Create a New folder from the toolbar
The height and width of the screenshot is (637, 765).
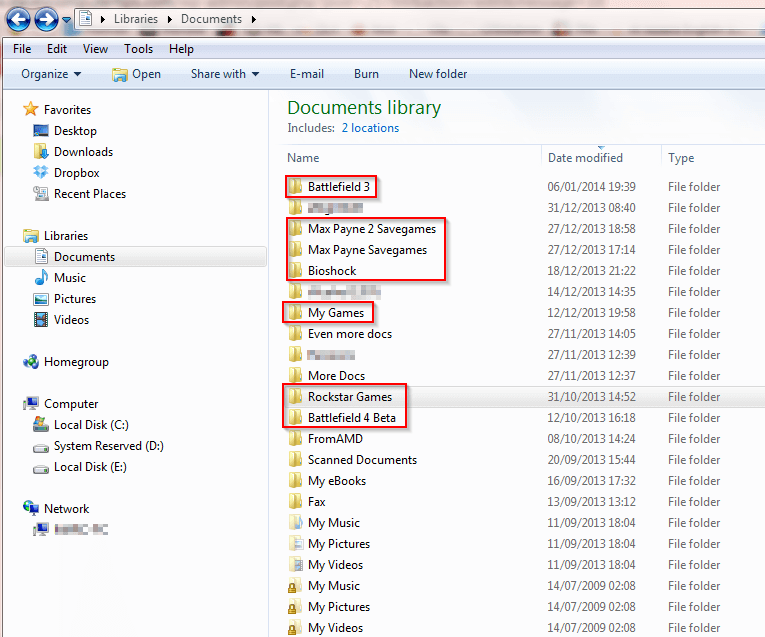coord(438,74)
